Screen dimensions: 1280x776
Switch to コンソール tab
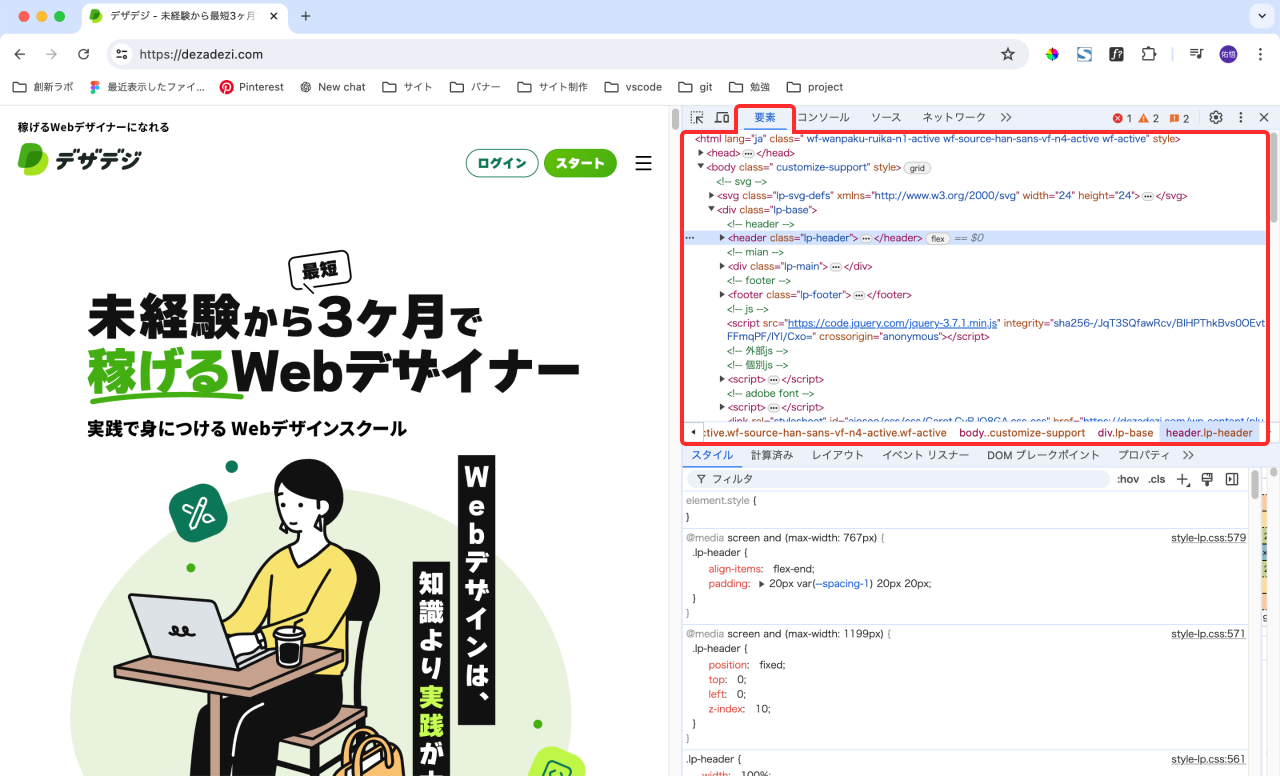pyautogui.click(x=823, y=118)
